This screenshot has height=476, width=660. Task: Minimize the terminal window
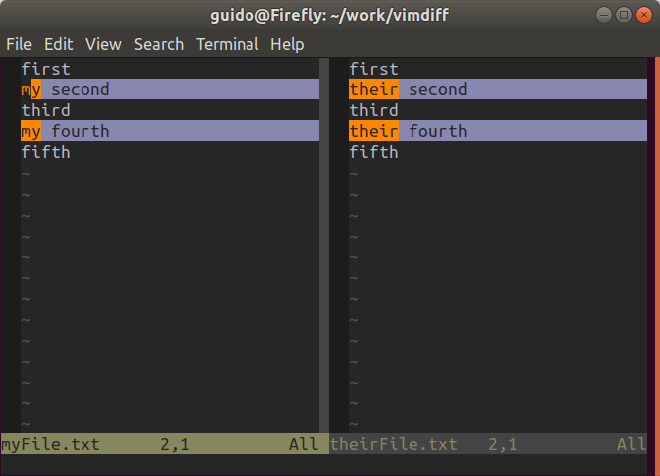[605, 15]
